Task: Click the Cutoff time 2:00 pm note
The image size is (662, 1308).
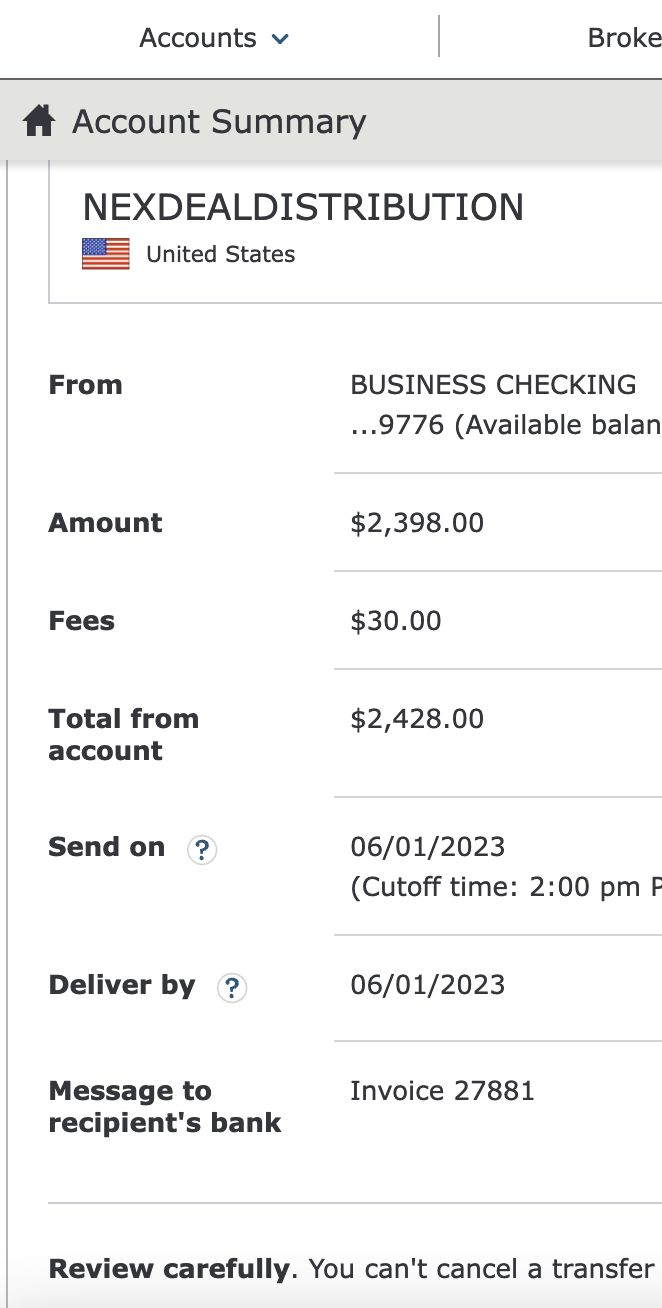Action: click(505, 888)
